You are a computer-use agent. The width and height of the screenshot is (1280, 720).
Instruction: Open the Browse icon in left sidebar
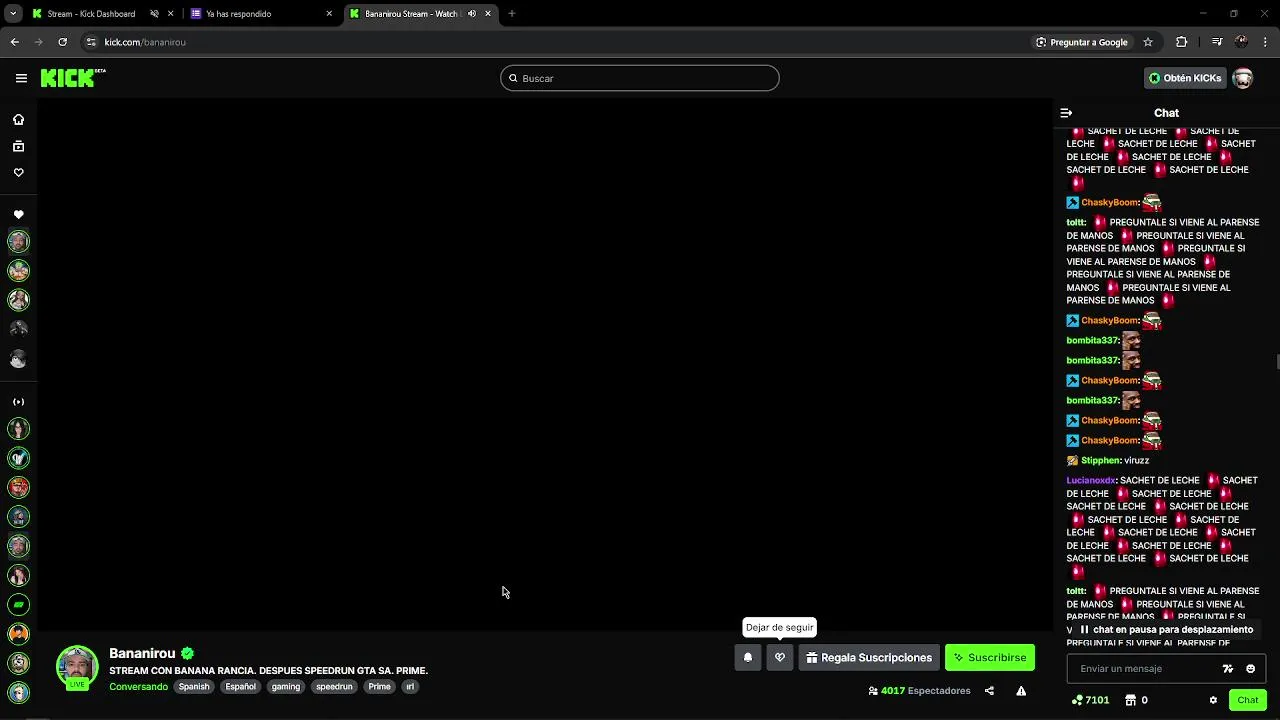click(18, 146)
